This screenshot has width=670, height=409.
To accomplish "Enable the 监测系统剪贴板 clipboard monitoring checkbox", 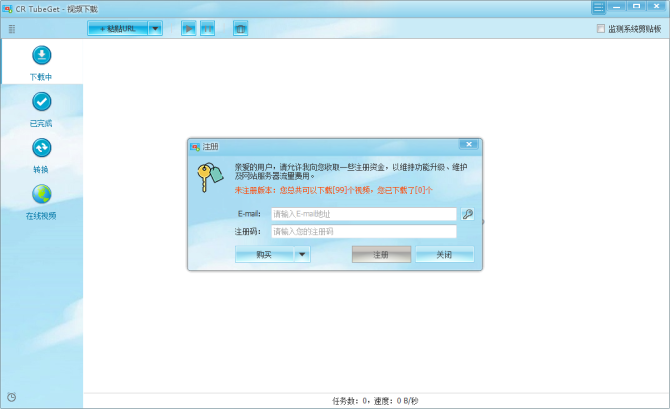I will (x=601, y=29).
